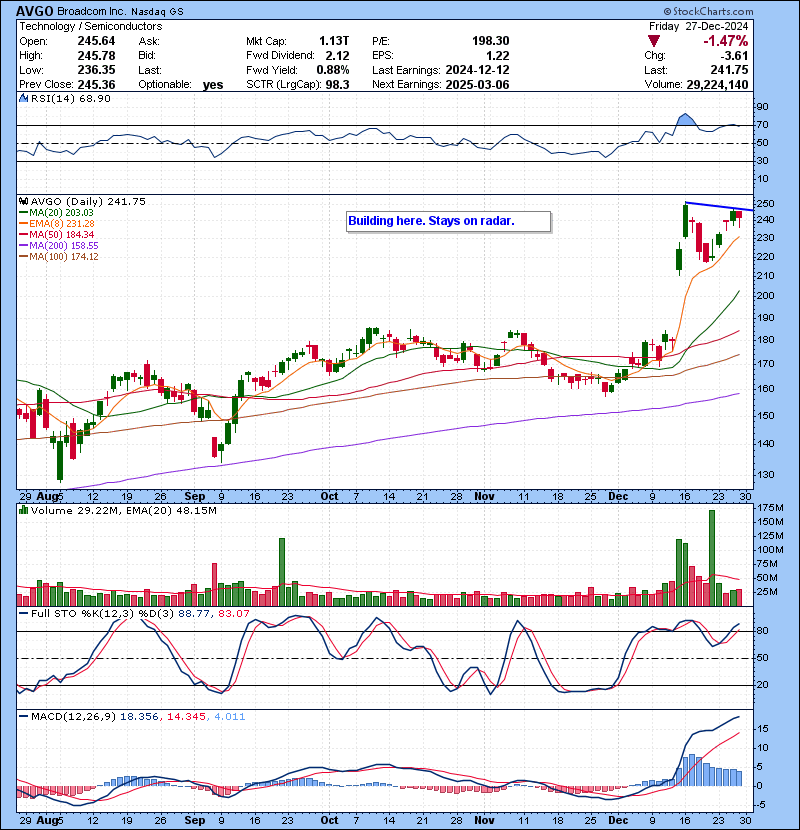Click the brown dash before MA(100) legend
This screenshot has height=830, width=800.
click(x=23, y=257)
